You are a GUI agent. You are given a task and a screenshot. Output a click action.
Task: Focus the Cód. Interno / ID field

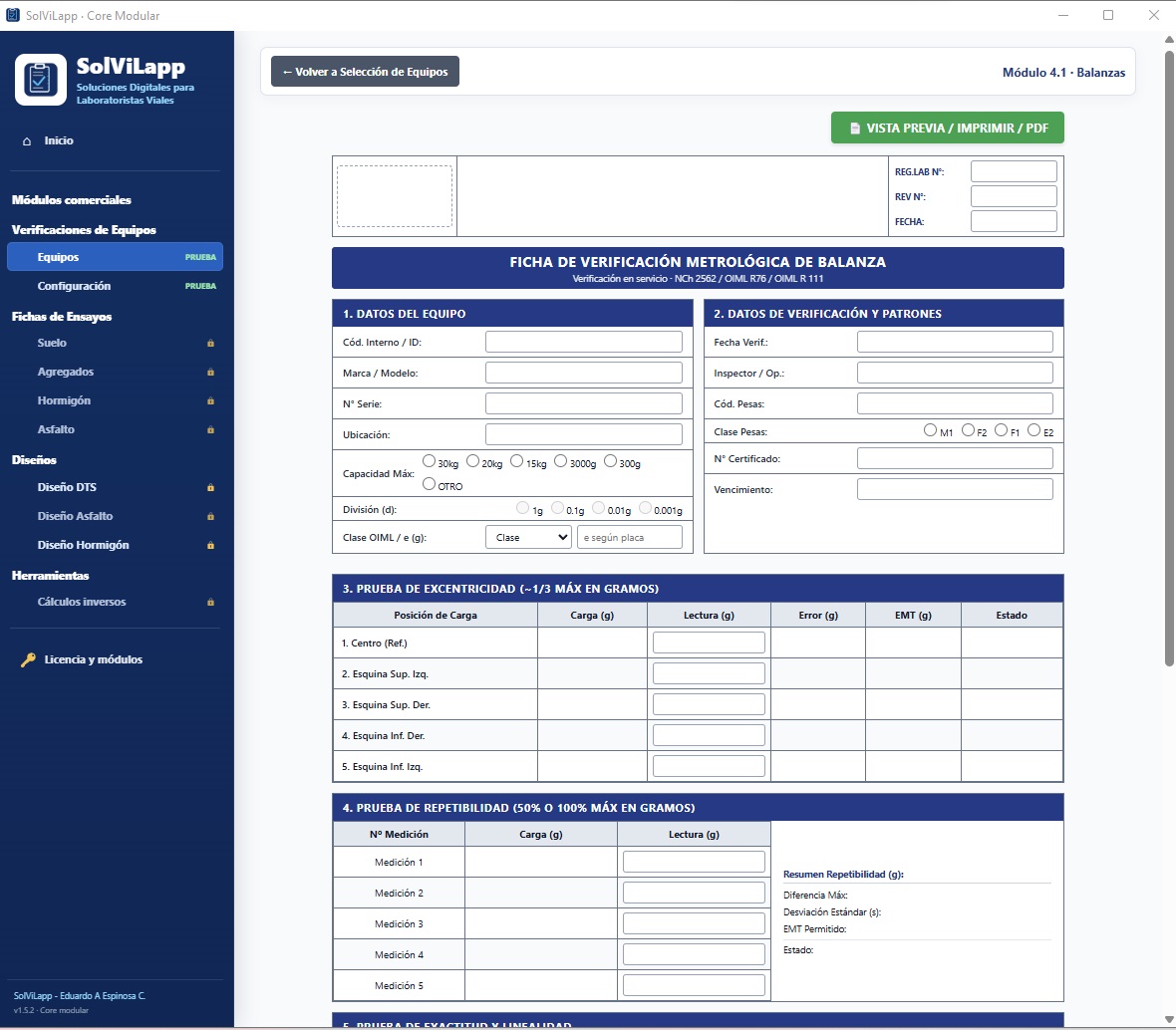pyautogui.click(x=584, y=342)
